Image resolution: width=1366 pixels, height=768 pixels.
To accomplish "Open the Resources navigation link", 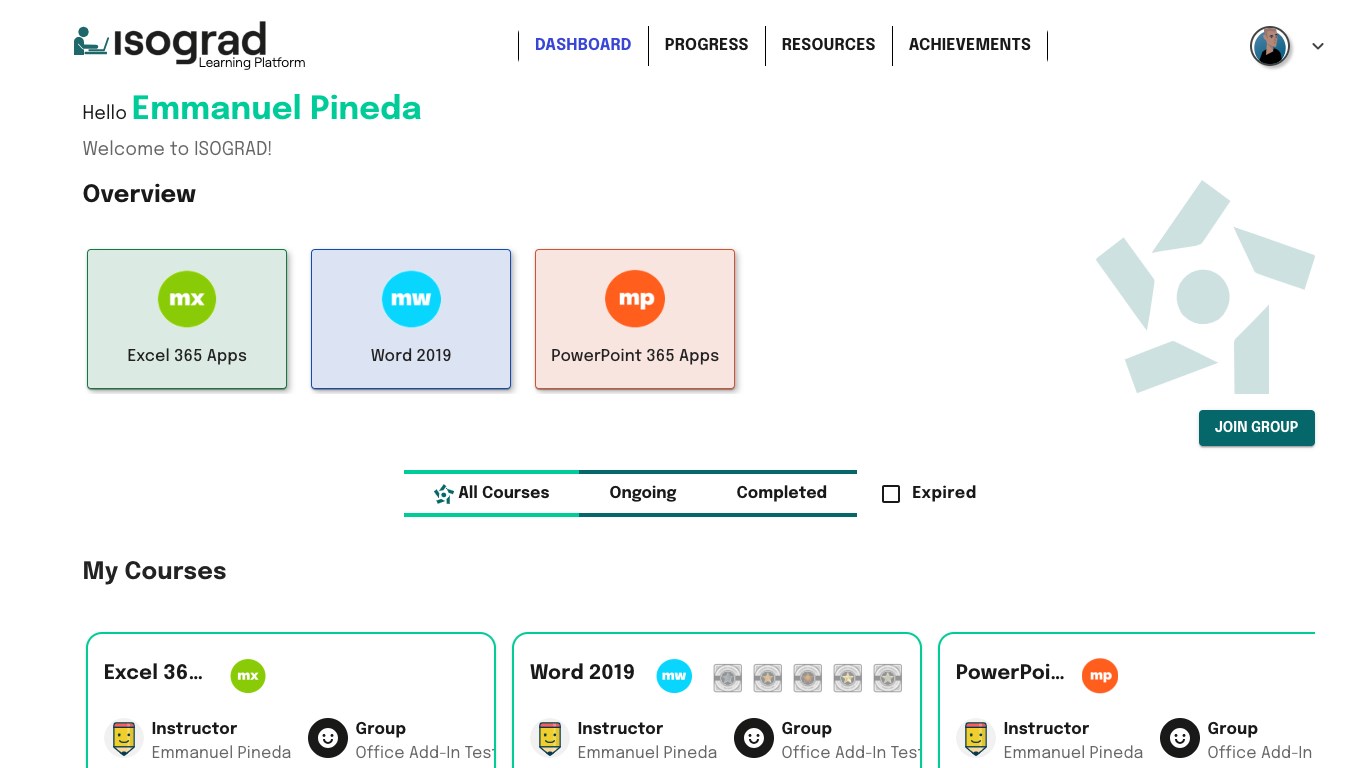I will coord(828,45).
